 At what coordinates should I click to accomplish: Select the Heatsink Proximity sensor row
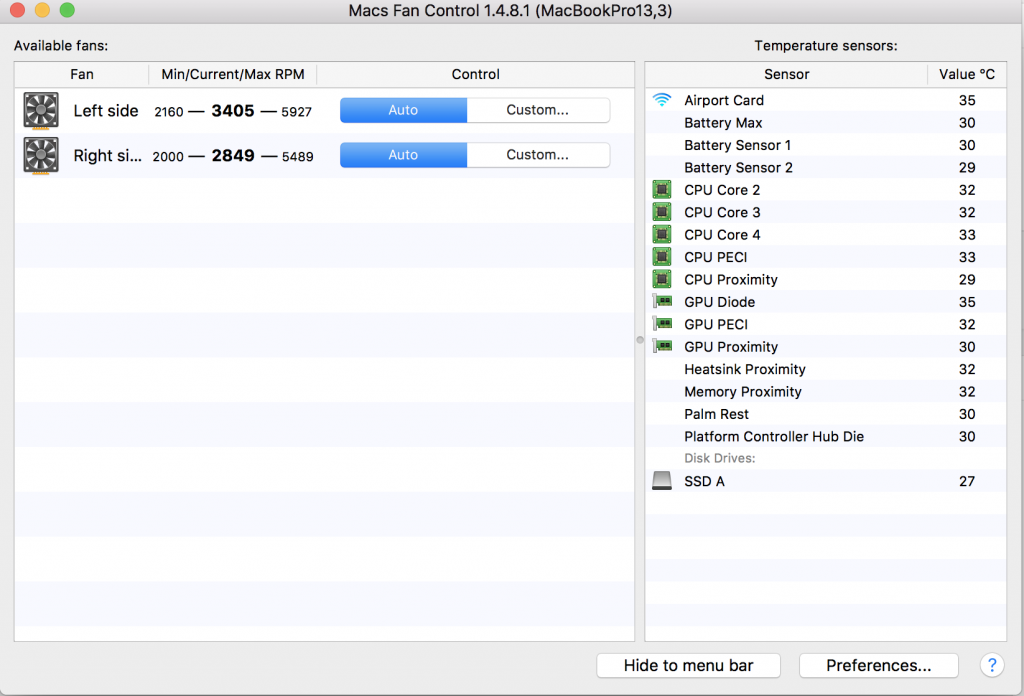tap(825, 369)
